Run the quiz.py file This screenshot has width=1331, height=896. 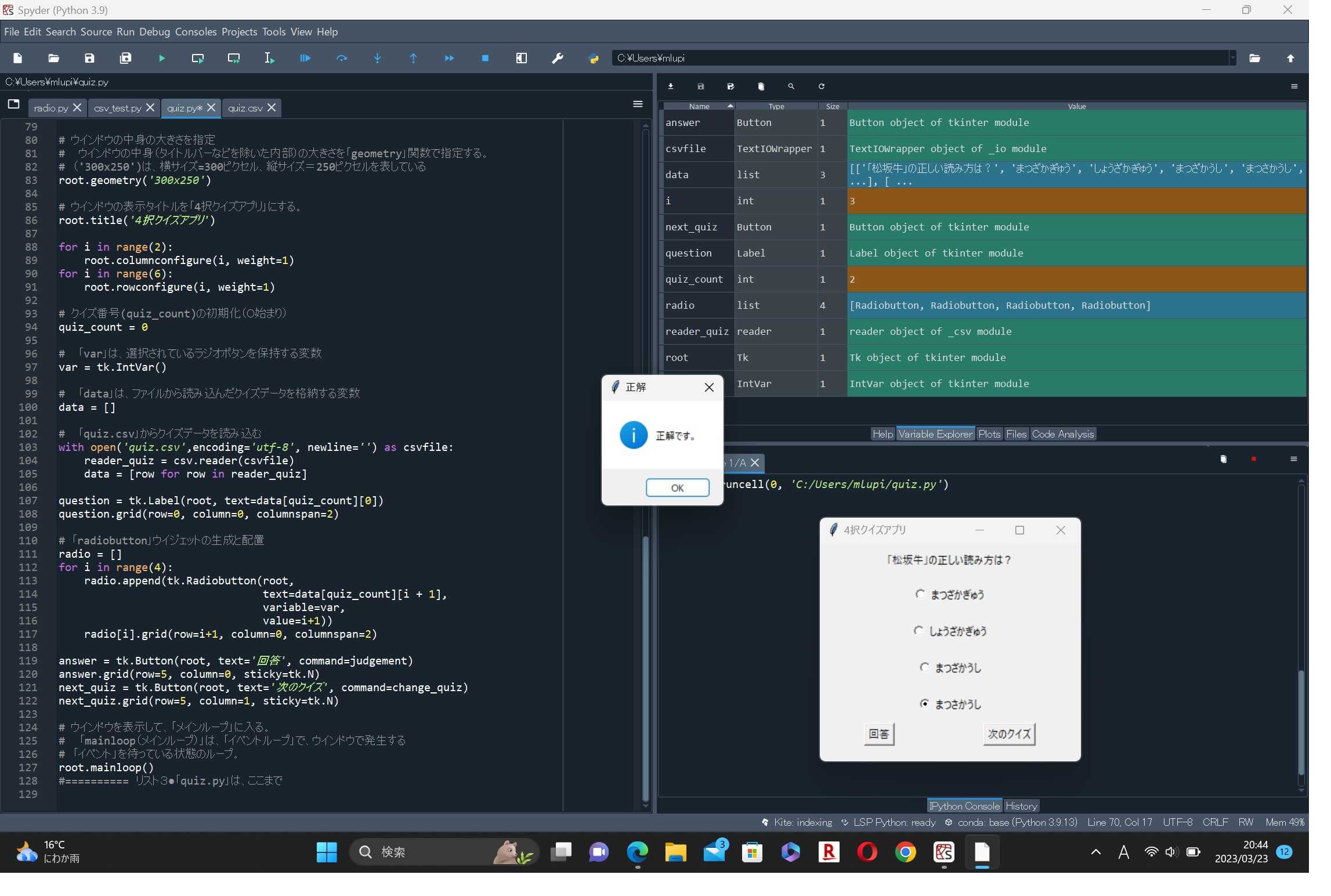click(162, 58)
